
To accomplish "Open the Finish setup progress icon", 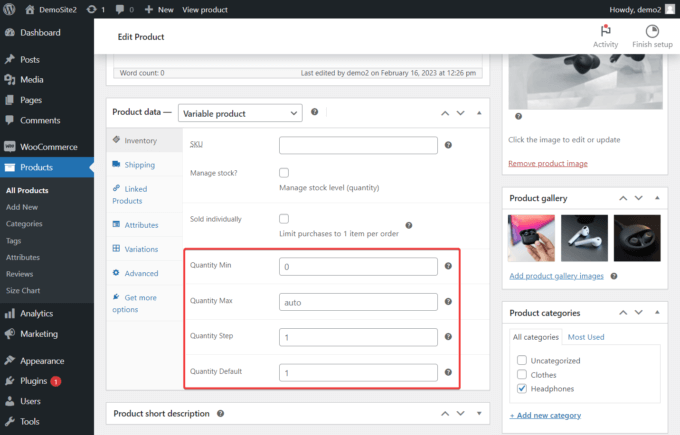I will [652, 36].
